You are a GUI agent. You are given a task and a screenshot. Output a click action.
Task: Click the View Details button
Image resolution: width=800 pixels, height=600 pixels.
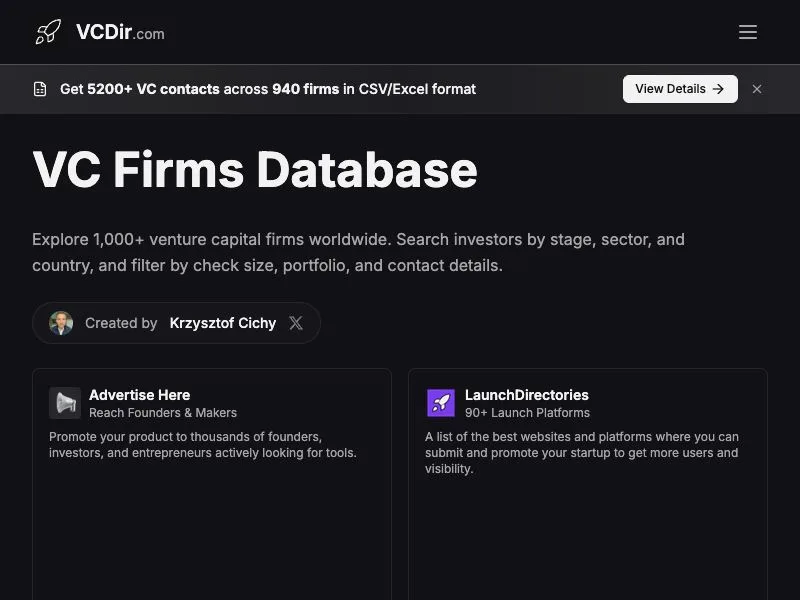pos(680,89)
